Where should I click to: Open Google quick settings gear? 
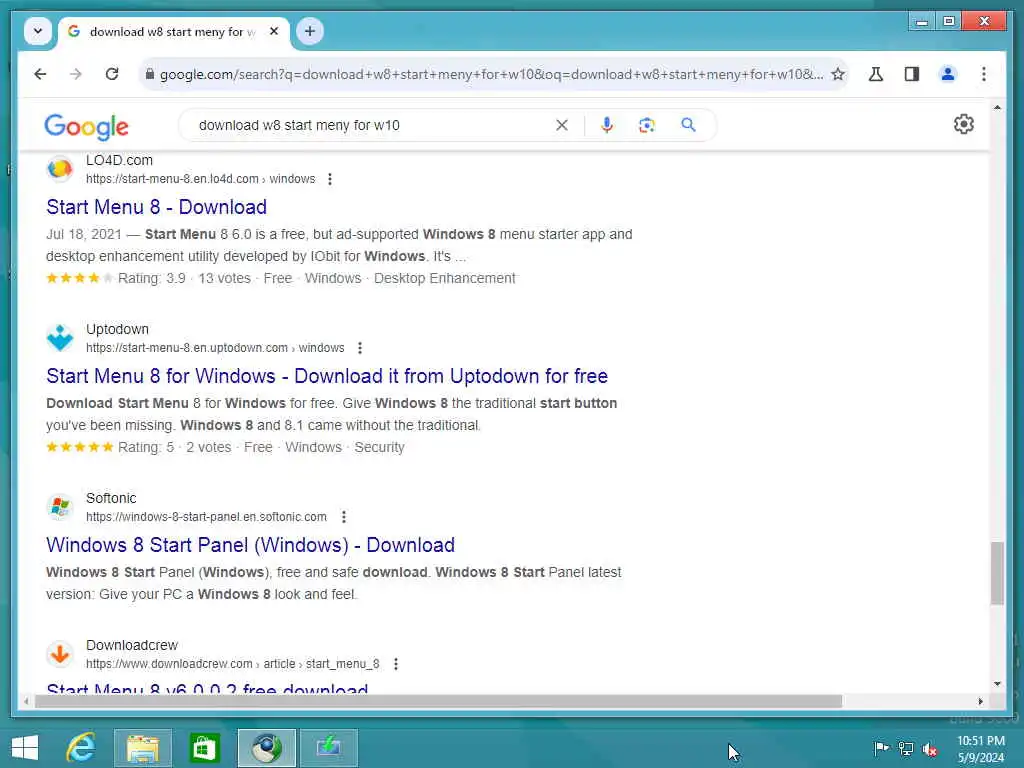coord(963,124)
